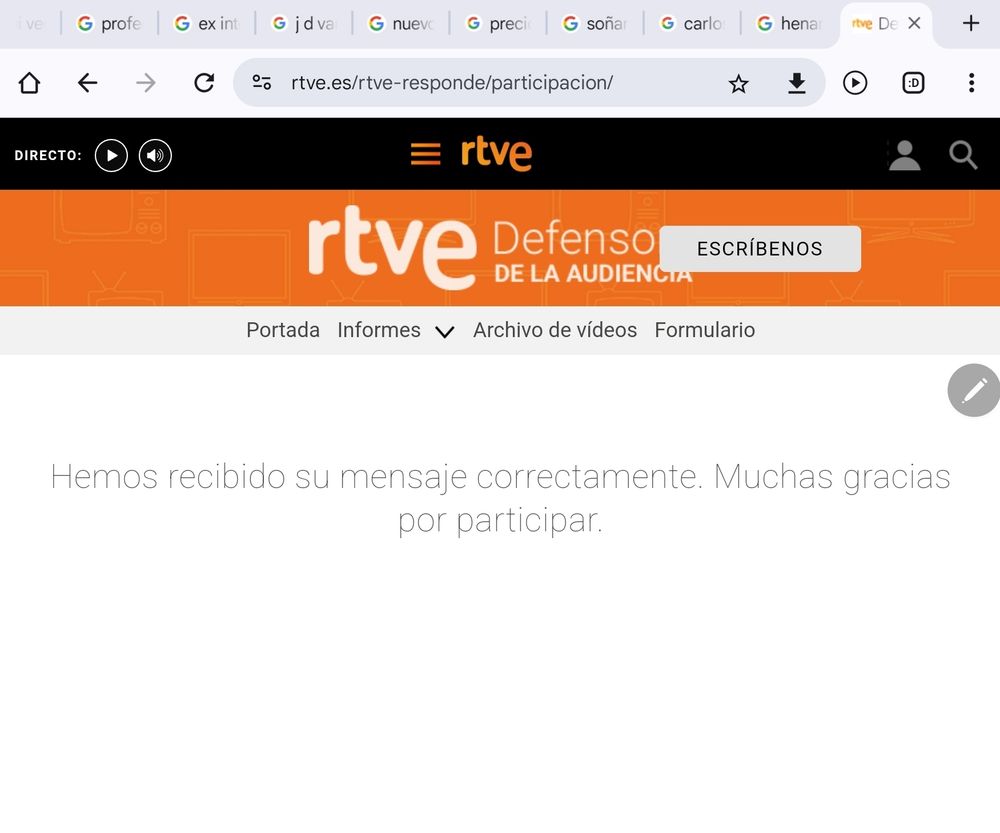Open the user account icon

pos(904,156)
